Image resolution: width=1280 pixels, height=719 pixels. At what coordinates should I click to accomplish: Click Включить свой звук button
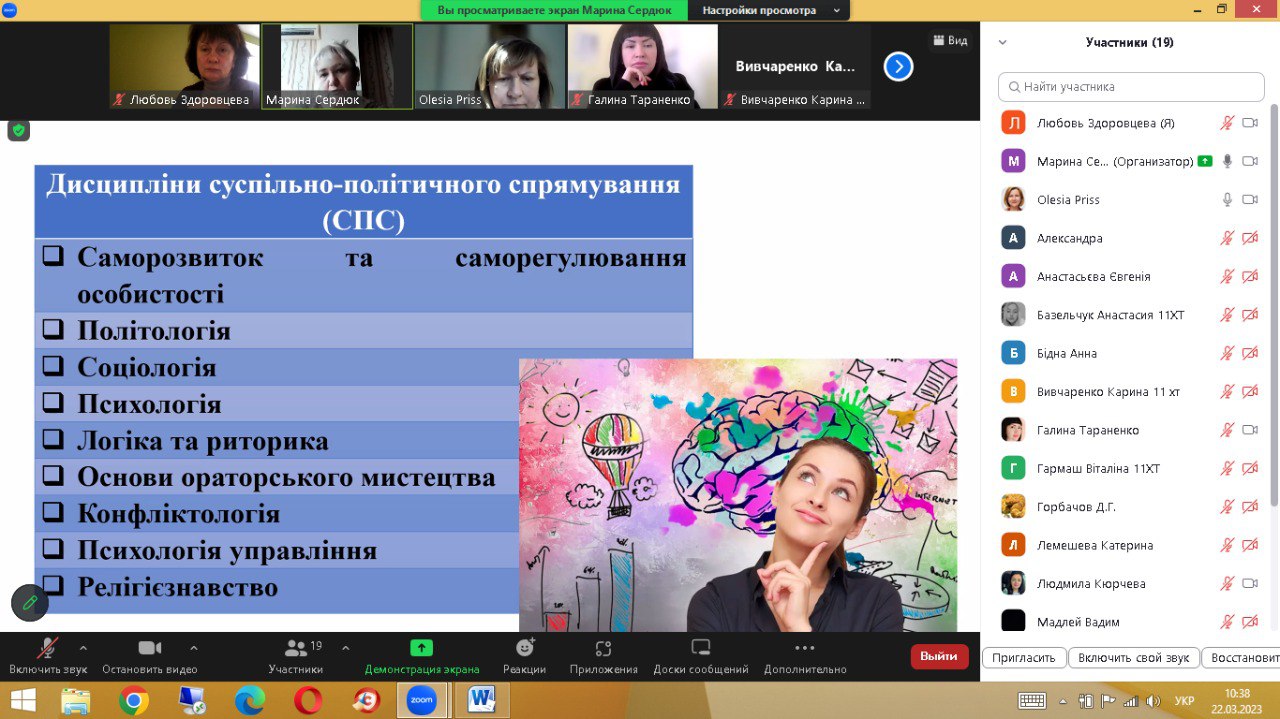(x=1133, y=657)
